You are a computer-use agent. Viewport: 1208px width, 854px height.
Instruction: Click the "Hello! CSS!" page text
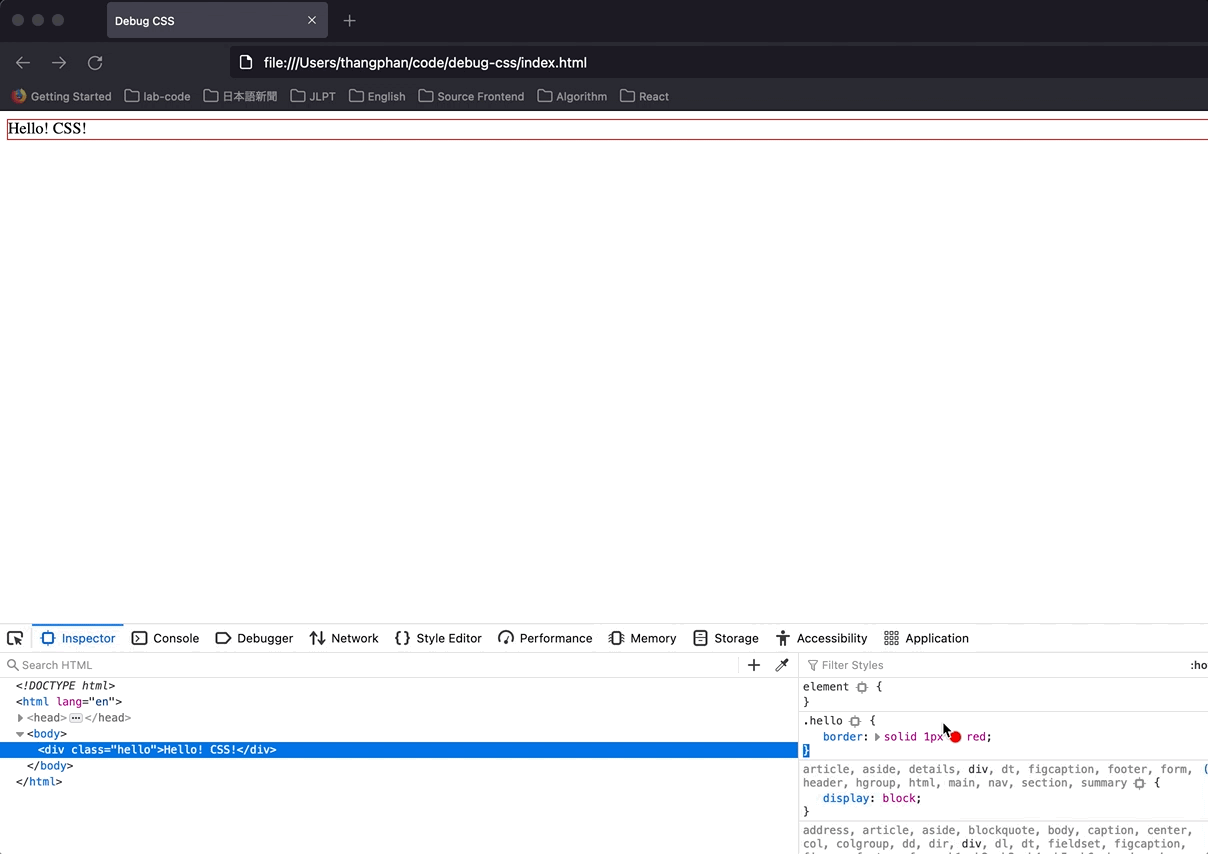47,129
